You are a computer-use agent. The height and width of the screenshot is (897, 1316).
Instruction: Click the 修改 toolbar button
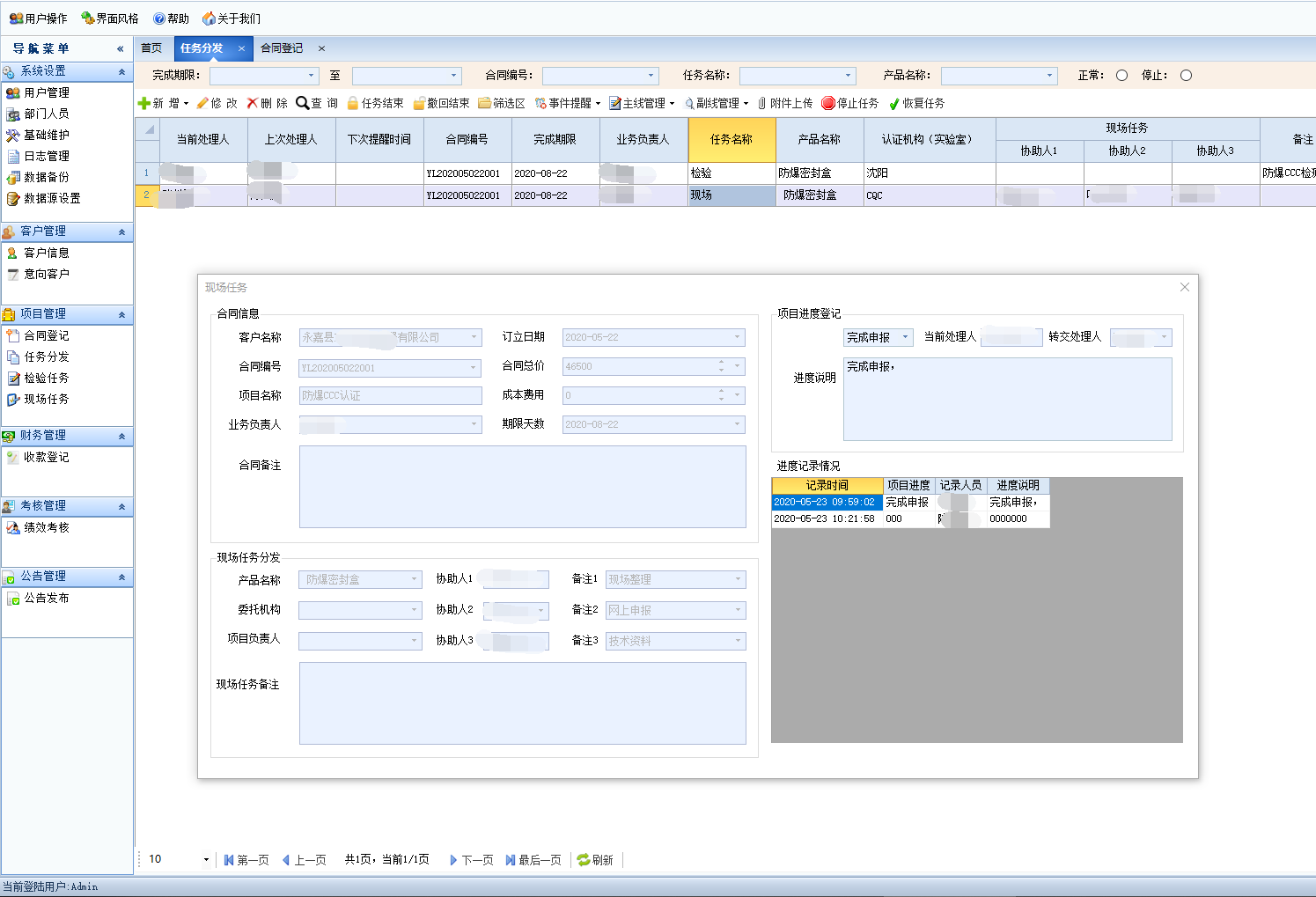point(217,103)
